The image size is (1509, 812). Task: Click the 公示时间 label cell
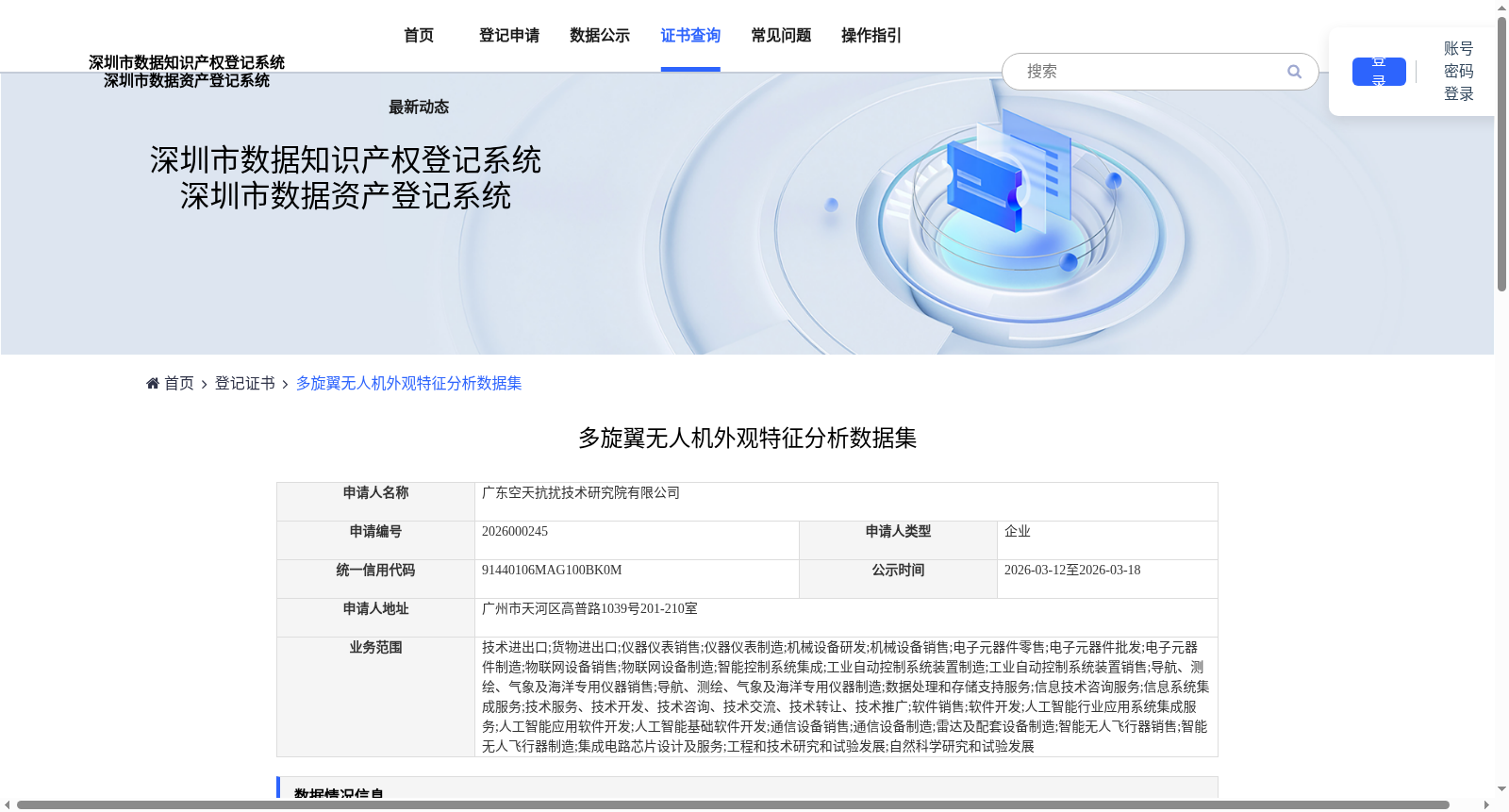(x=898, y=579)
